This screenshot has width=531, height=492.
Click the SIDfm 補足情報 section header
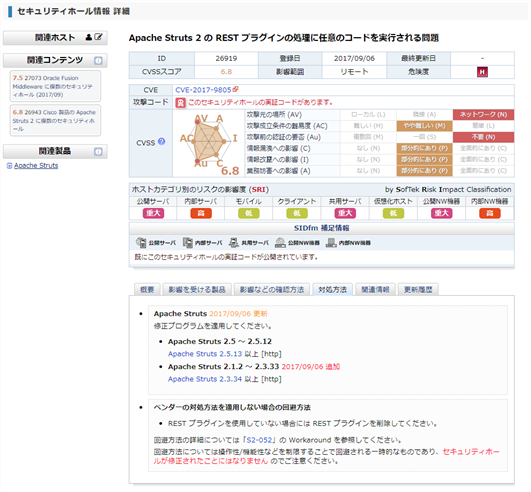(x=321, y=228)
